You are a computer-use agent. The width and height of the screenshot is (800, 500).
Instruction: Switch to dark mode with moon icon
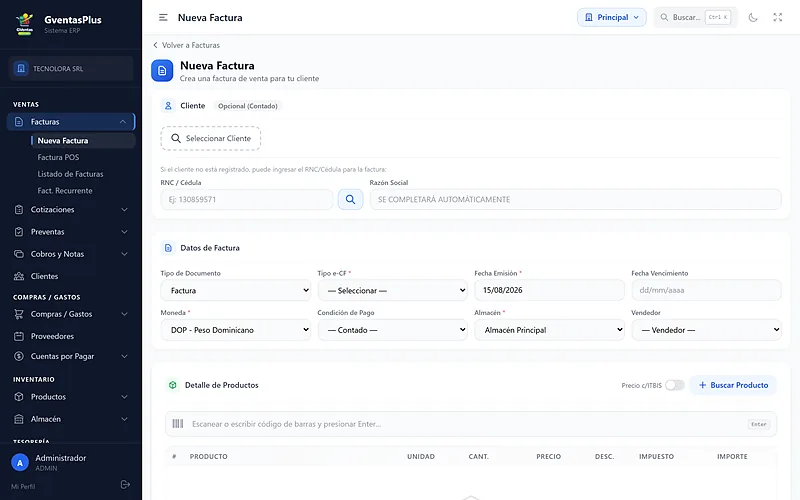point(753,17)
